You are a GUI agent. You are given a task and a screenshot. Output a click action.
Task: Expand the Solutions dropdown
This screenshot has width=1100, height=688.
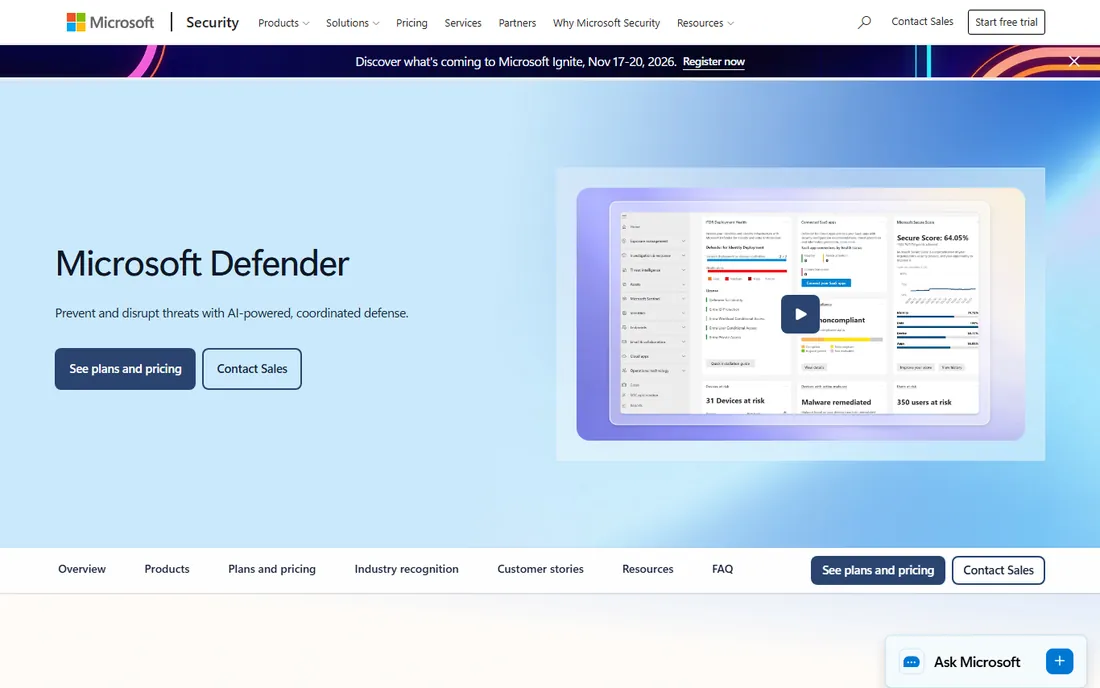tap(352, 23)
